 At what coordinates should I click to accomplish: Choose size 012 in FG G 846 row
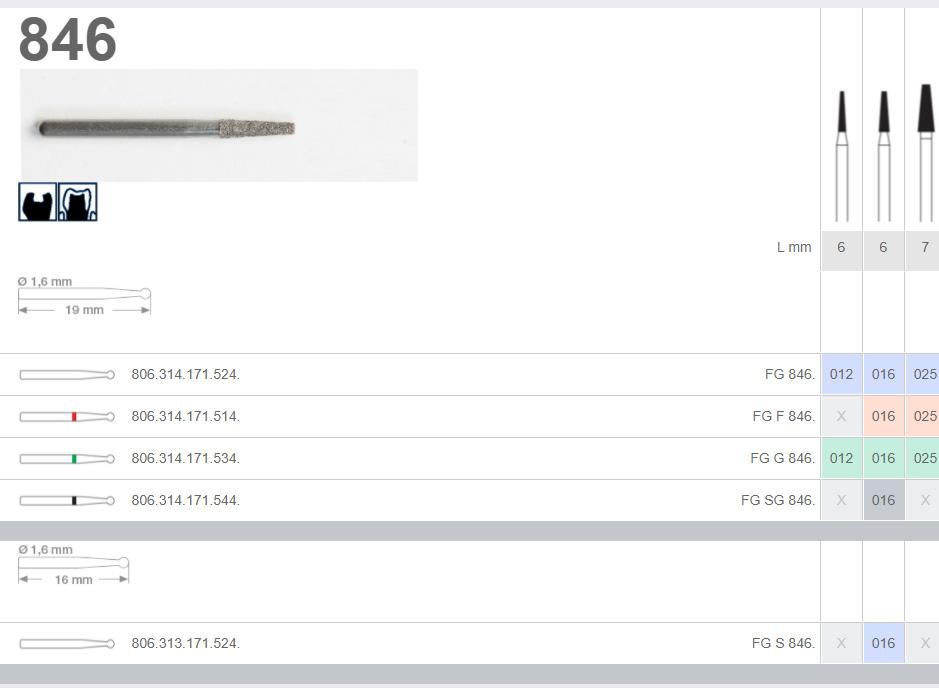tap(841, 458)
